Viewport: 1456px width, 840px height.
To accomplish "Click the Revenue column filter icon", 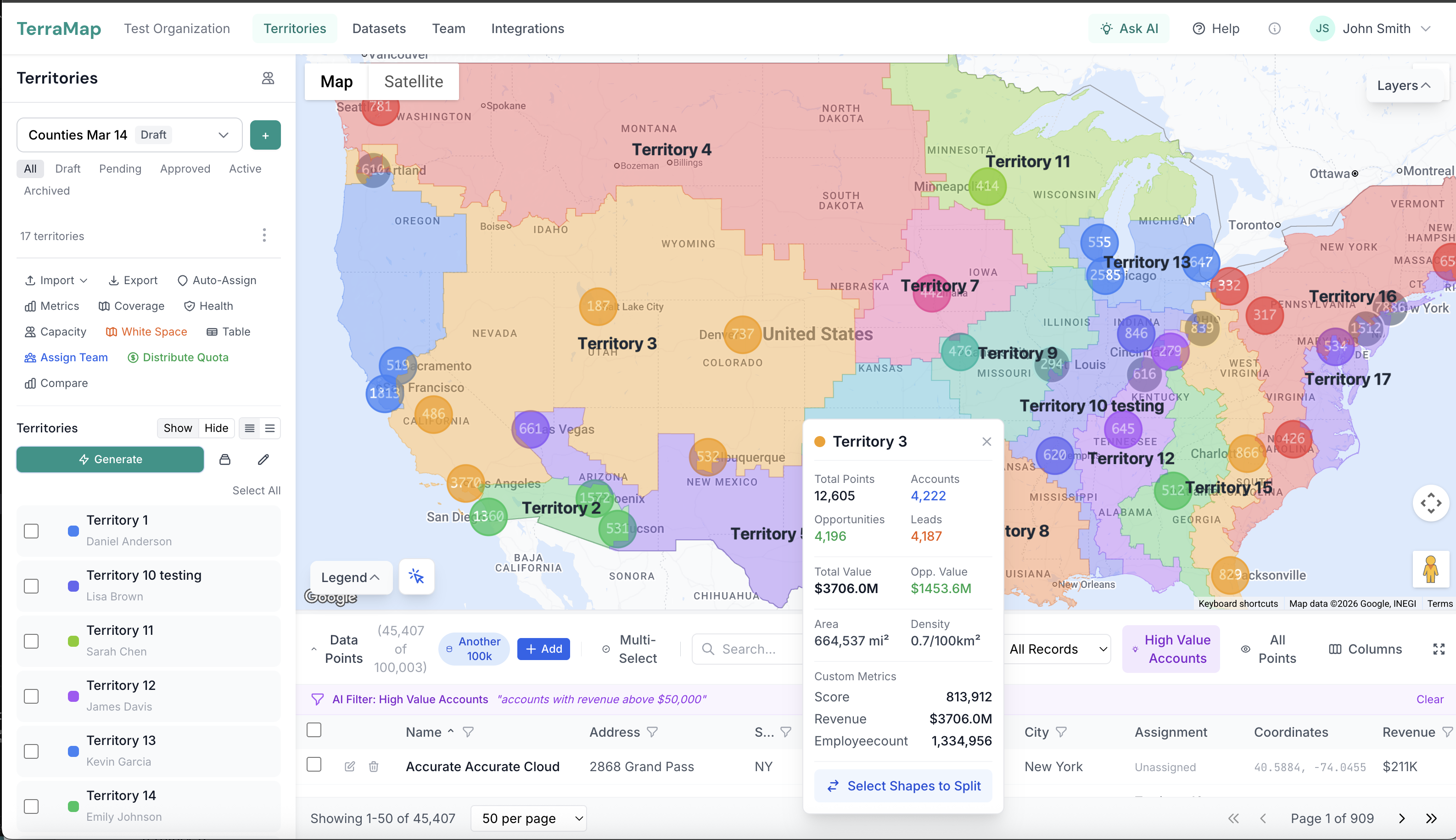I will point(1447,732).
